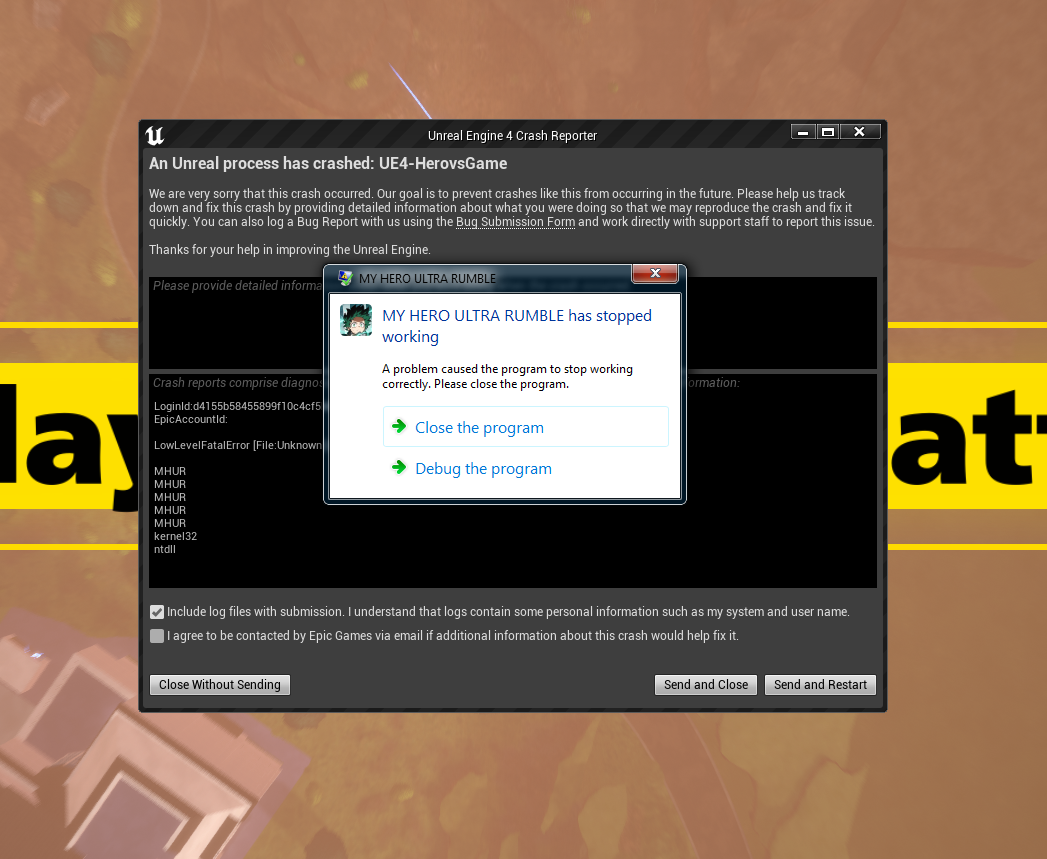This screenshot has height=859, width=1047.
Task: Click the heading An Unreal process has crashed
Action: pos(328,164)
